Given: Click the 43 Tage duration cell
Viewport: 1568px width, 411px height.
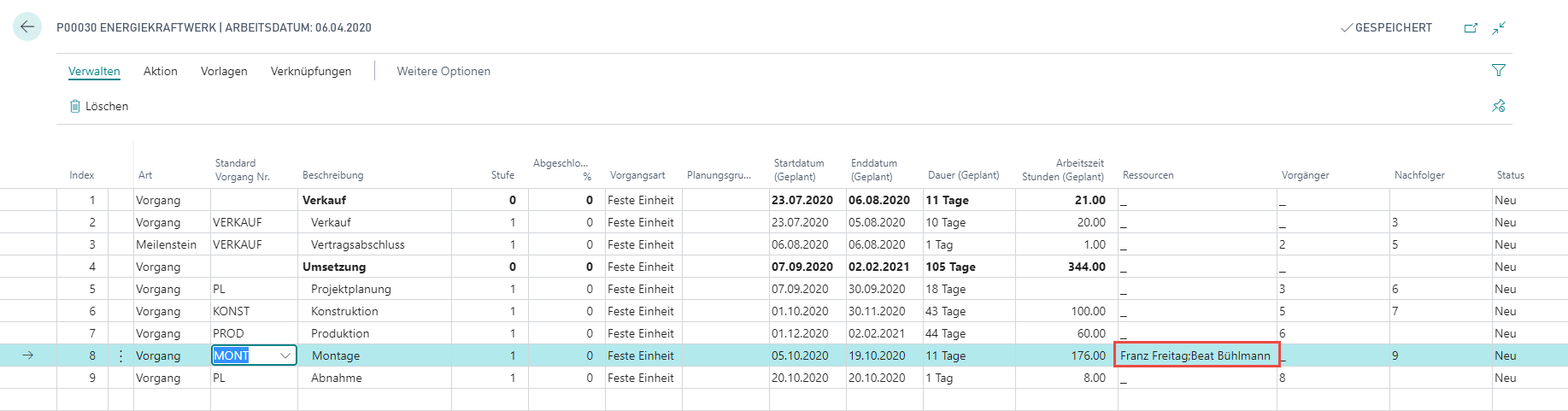Looking at the screenshot, I should [x=969, y=311].
